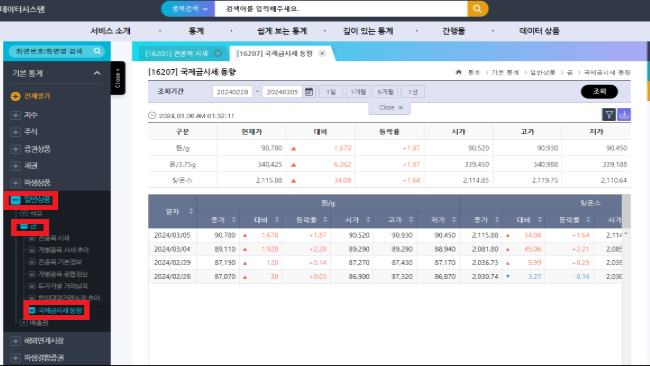Set period with the 1년 button
The height and width of the screenshot is (366, 650).
(x=413, y=92)
